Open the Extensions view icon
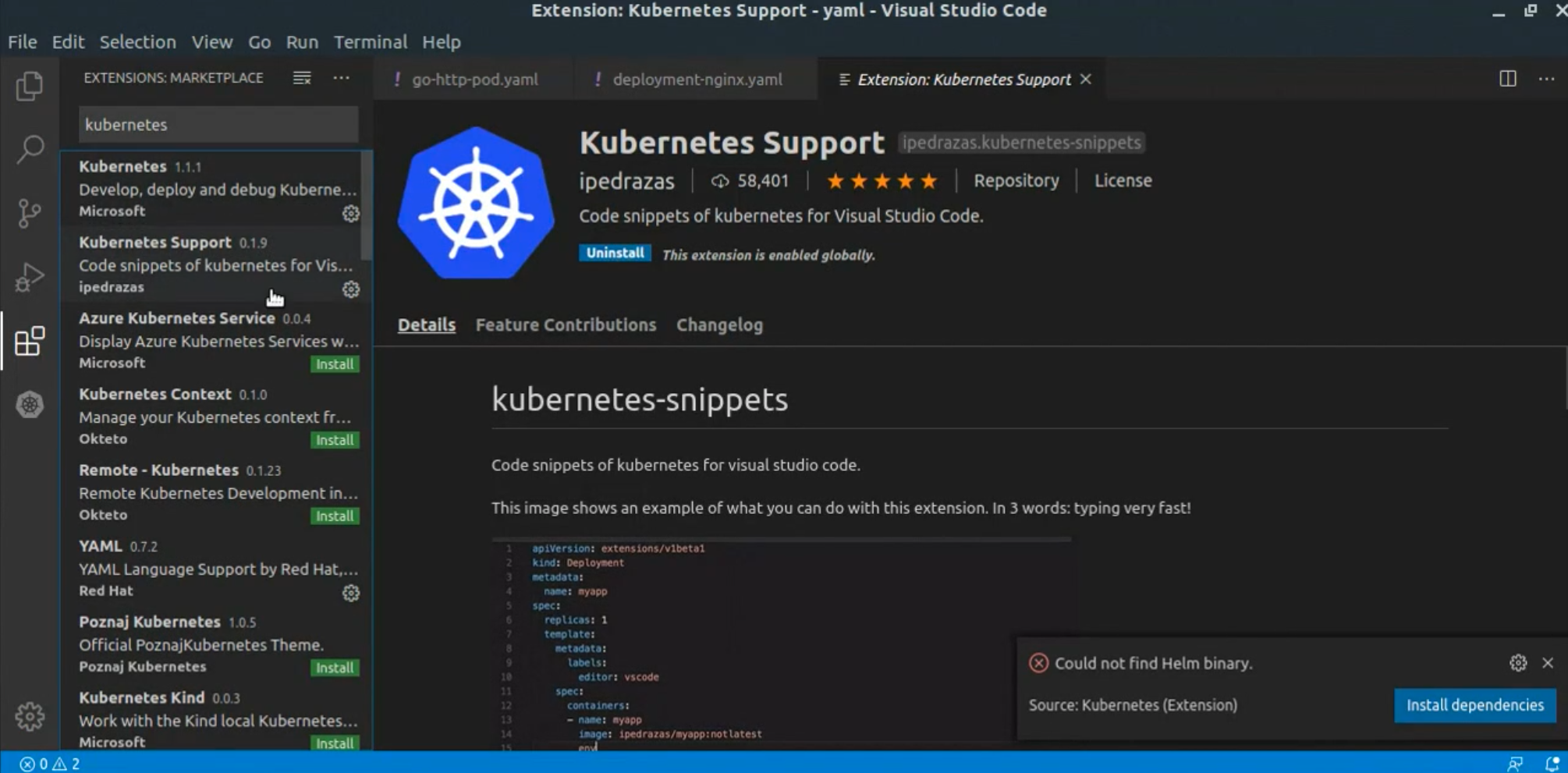The image size is (1568, 773). pos(30,341)
